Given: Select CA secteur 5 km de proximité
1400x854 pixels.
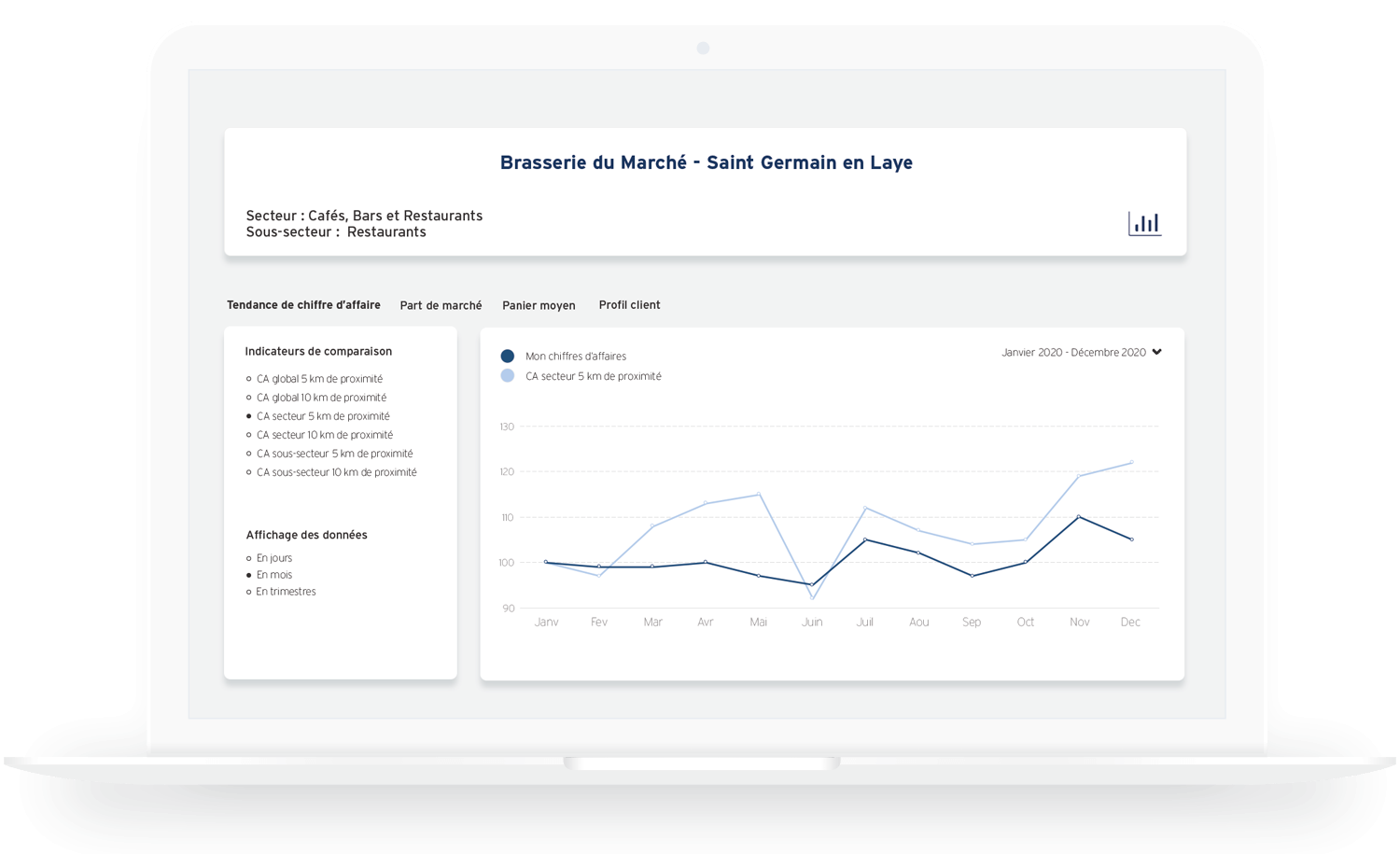Looking at the screenshot, I should (318, 416).
